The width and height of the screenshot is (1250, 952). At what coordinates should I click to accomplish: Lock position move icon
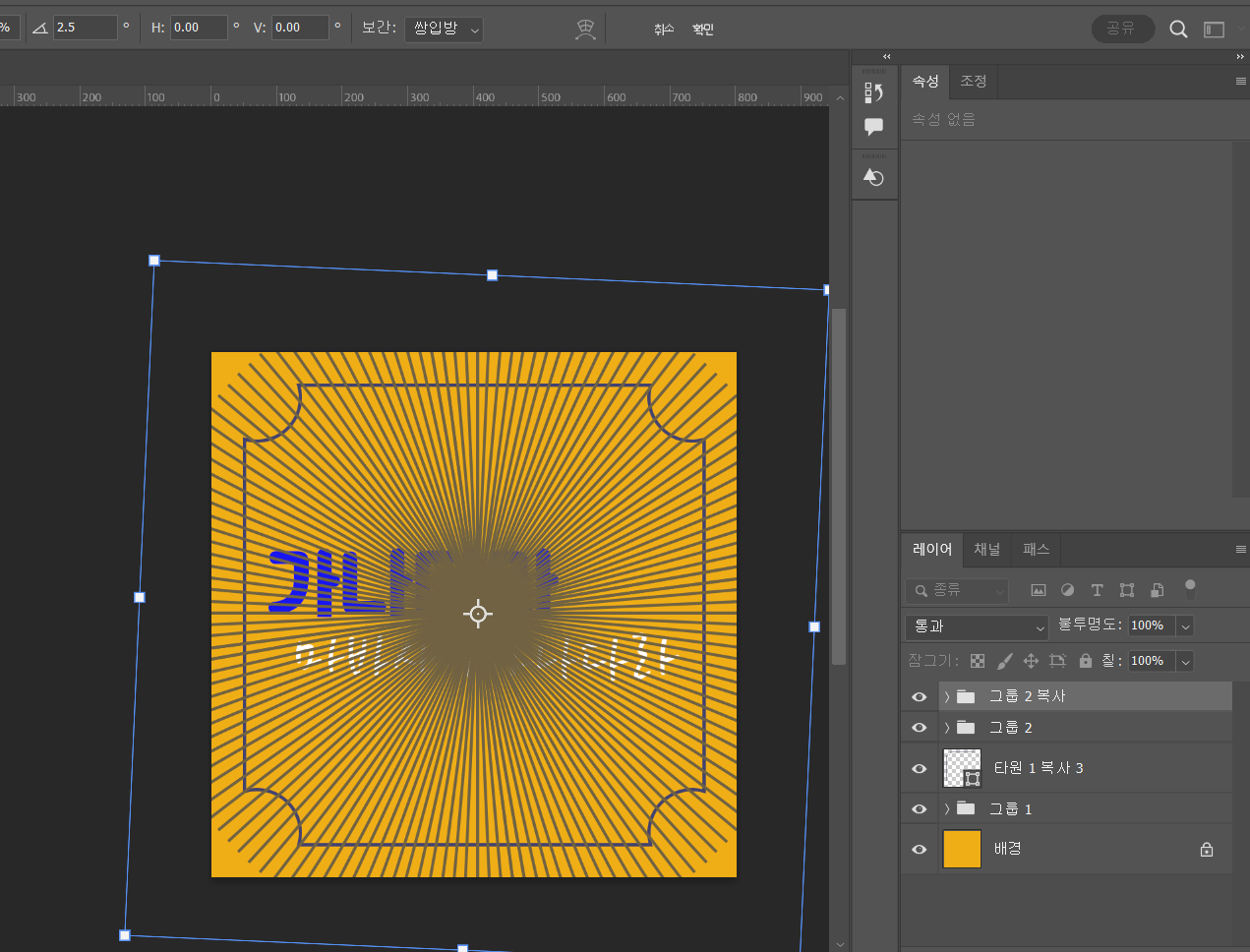click(x=1031, y=661)
